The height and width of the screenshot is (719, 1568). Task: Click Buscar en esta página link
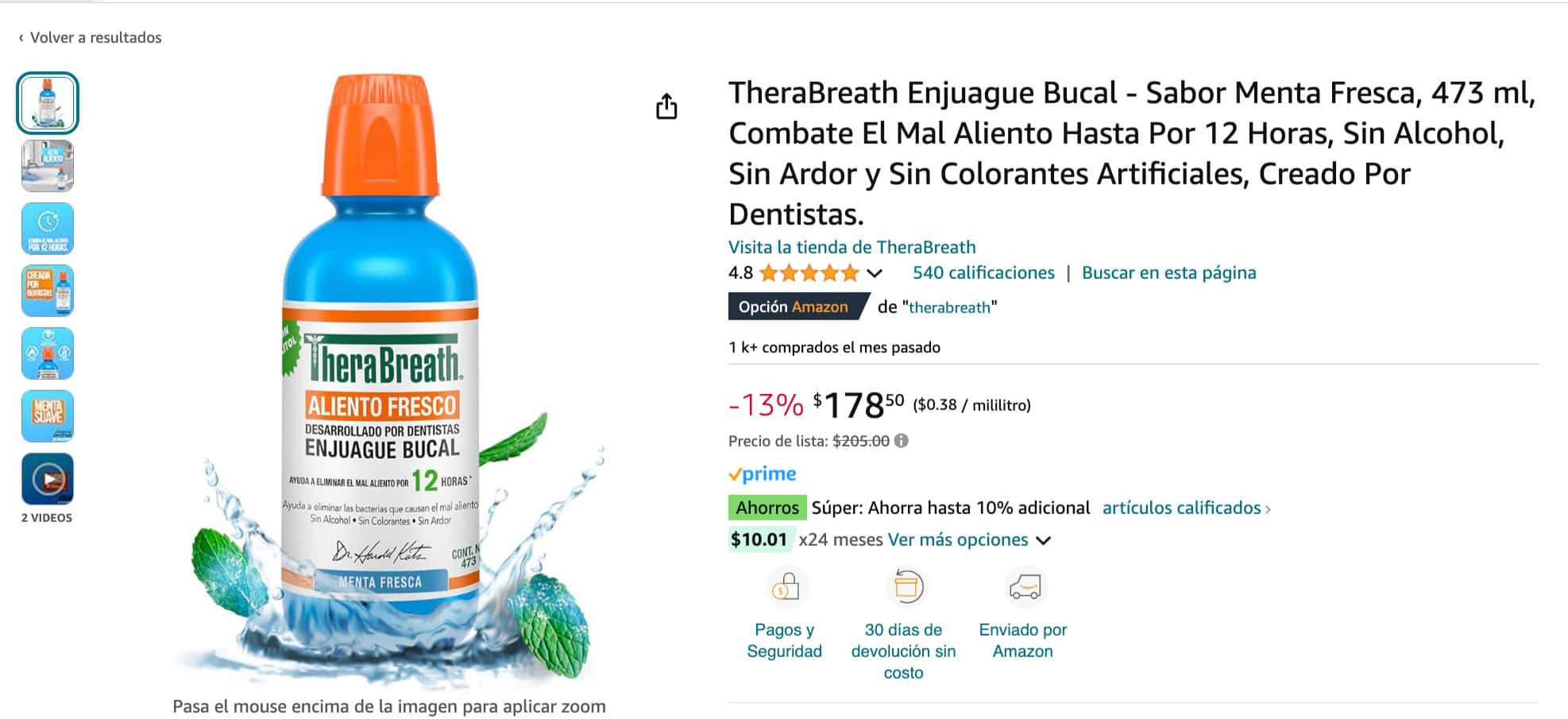(1168, 273)
